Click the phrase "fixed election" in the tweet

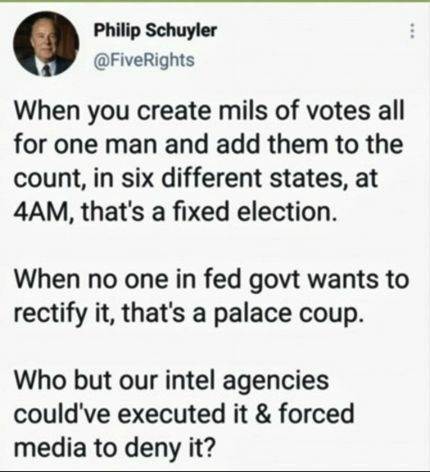click(x=252, y=212)
